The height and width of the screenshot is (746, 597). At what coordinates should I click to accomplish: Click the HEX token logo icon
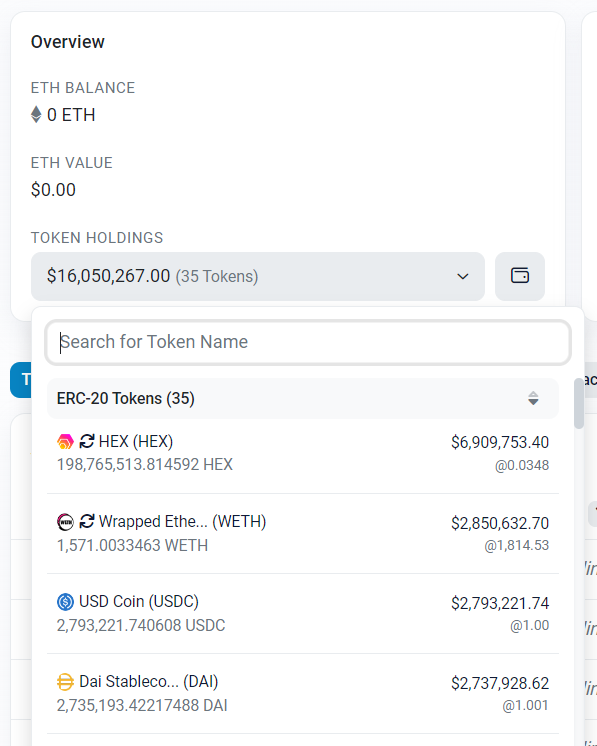(65, 442)
